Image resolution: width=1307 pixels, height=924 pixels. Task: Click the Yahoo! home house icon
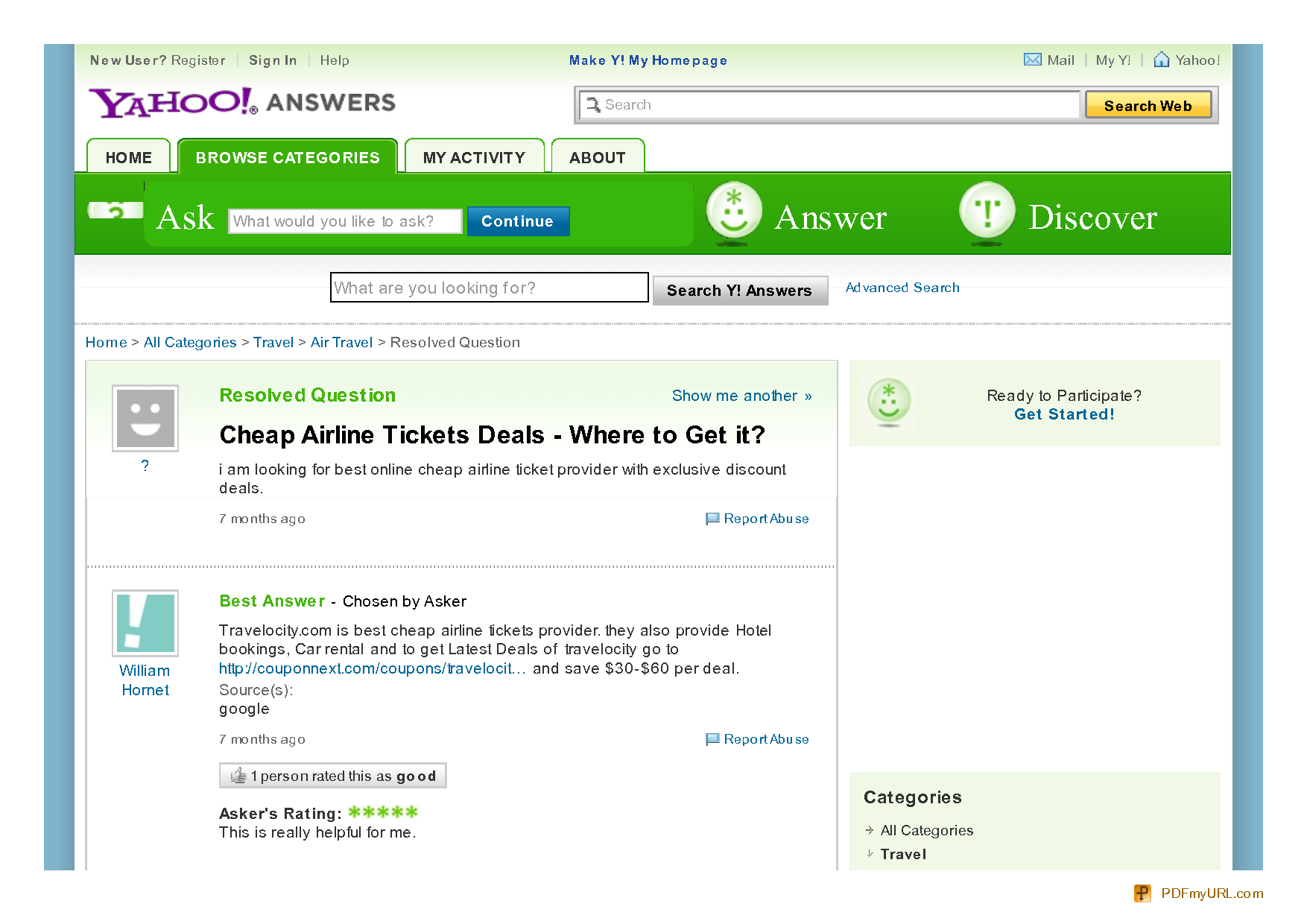[x=1161, y=60]
